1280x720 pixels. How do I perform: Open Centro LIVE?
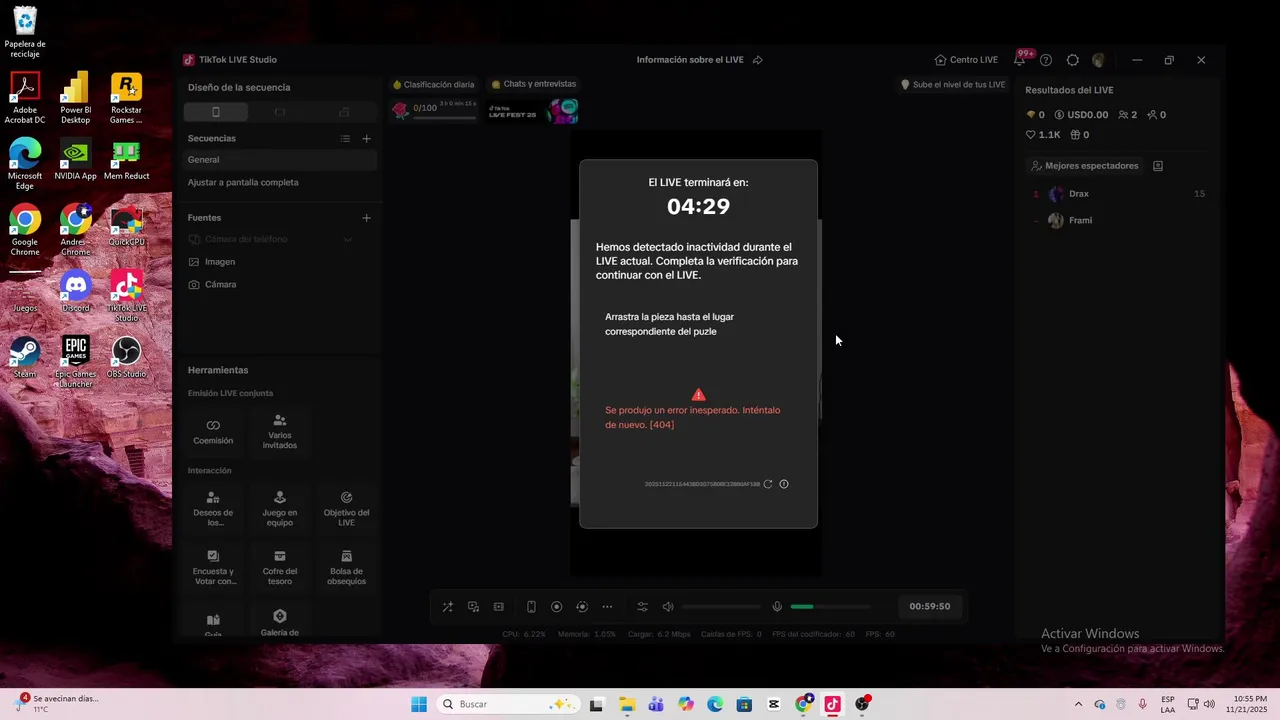[966, 60]
